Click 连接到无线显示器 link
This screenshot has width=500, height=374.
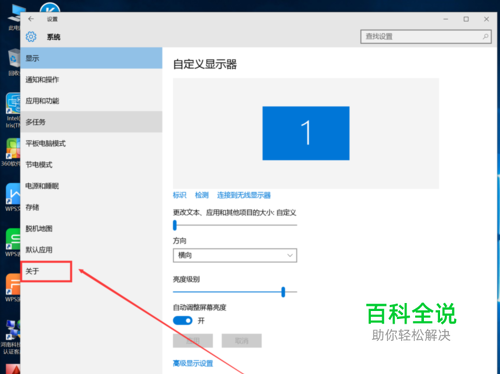pyautogui.click(x=244, y=195)
